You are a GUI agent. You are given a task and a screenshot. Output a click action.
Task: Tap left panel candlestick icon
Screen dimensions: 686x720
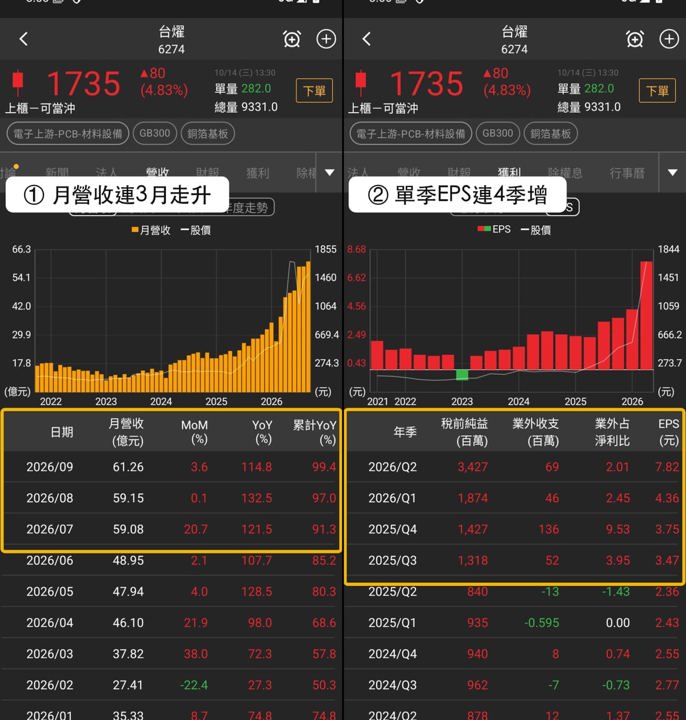[x=18, y=81]
